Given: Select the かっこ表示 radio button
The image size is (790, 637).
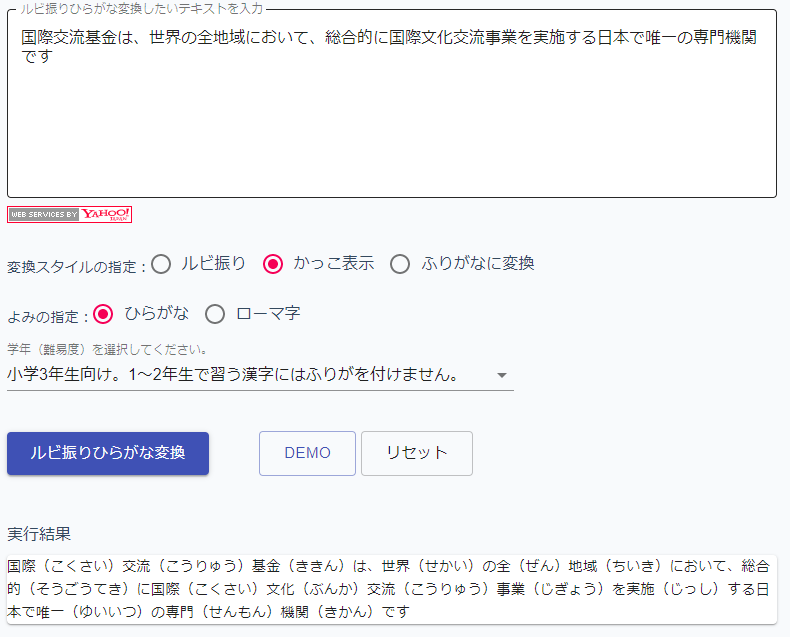Looking at the screenshot, I should click(273, 264).
